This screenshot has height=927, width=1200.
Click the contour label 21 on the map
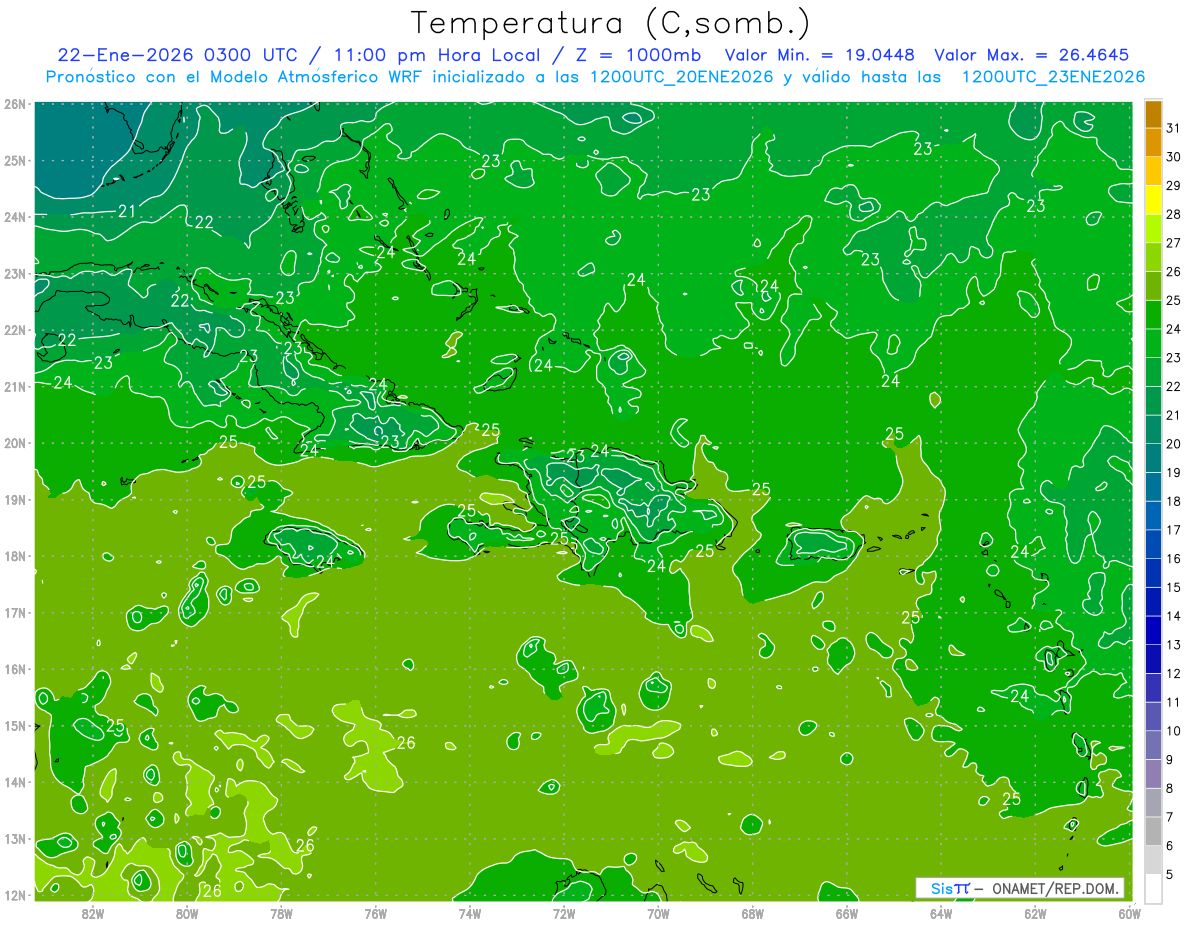127,211
